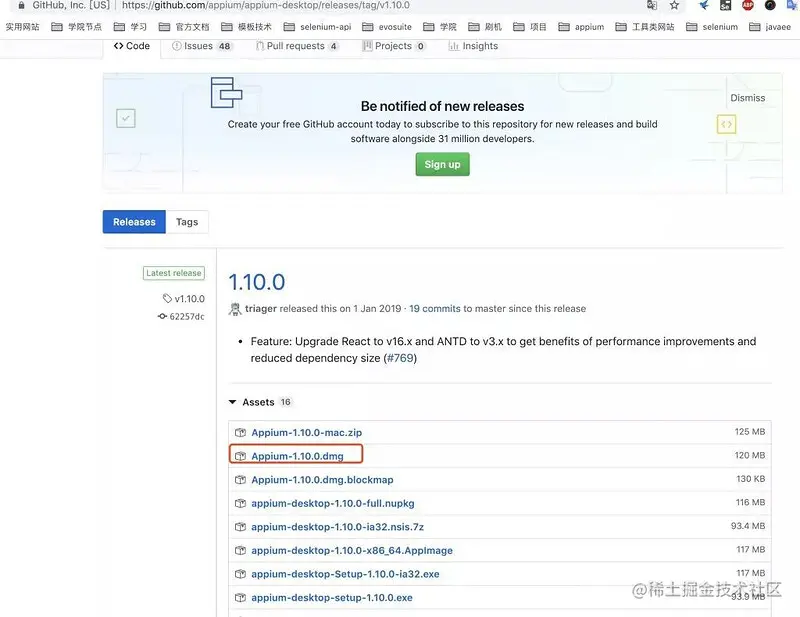Click package icon beside setup-1.10.0.exe

(240, 598)
